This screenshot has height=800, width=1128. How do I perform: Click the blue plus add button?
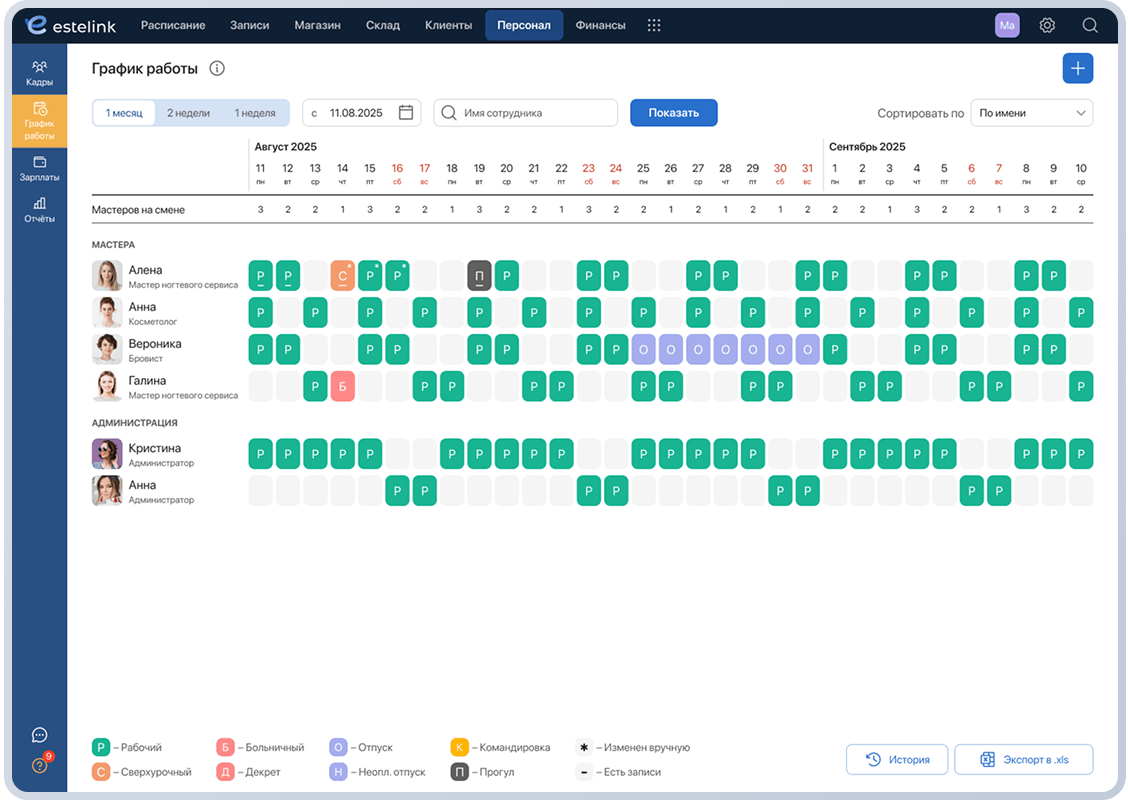[1078, 68]
